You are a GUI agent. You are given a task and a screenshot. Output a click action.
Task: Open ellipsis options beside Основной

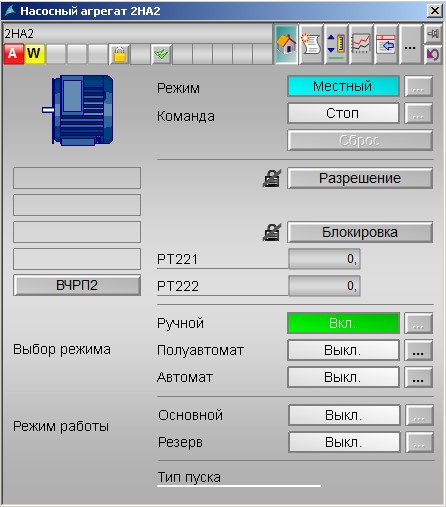[419, 415]
